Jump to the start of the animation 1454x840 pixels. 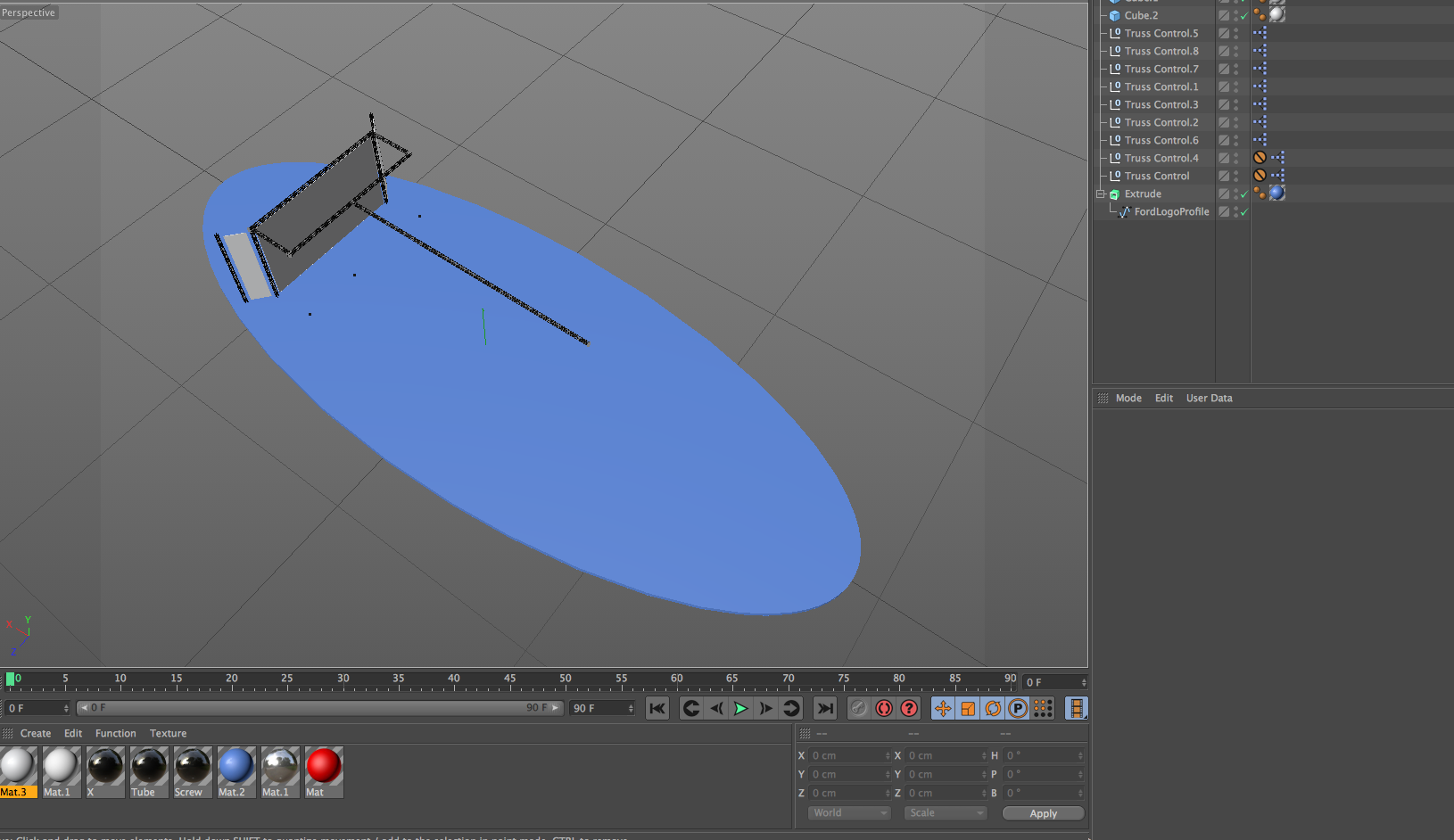click(657, 708)
